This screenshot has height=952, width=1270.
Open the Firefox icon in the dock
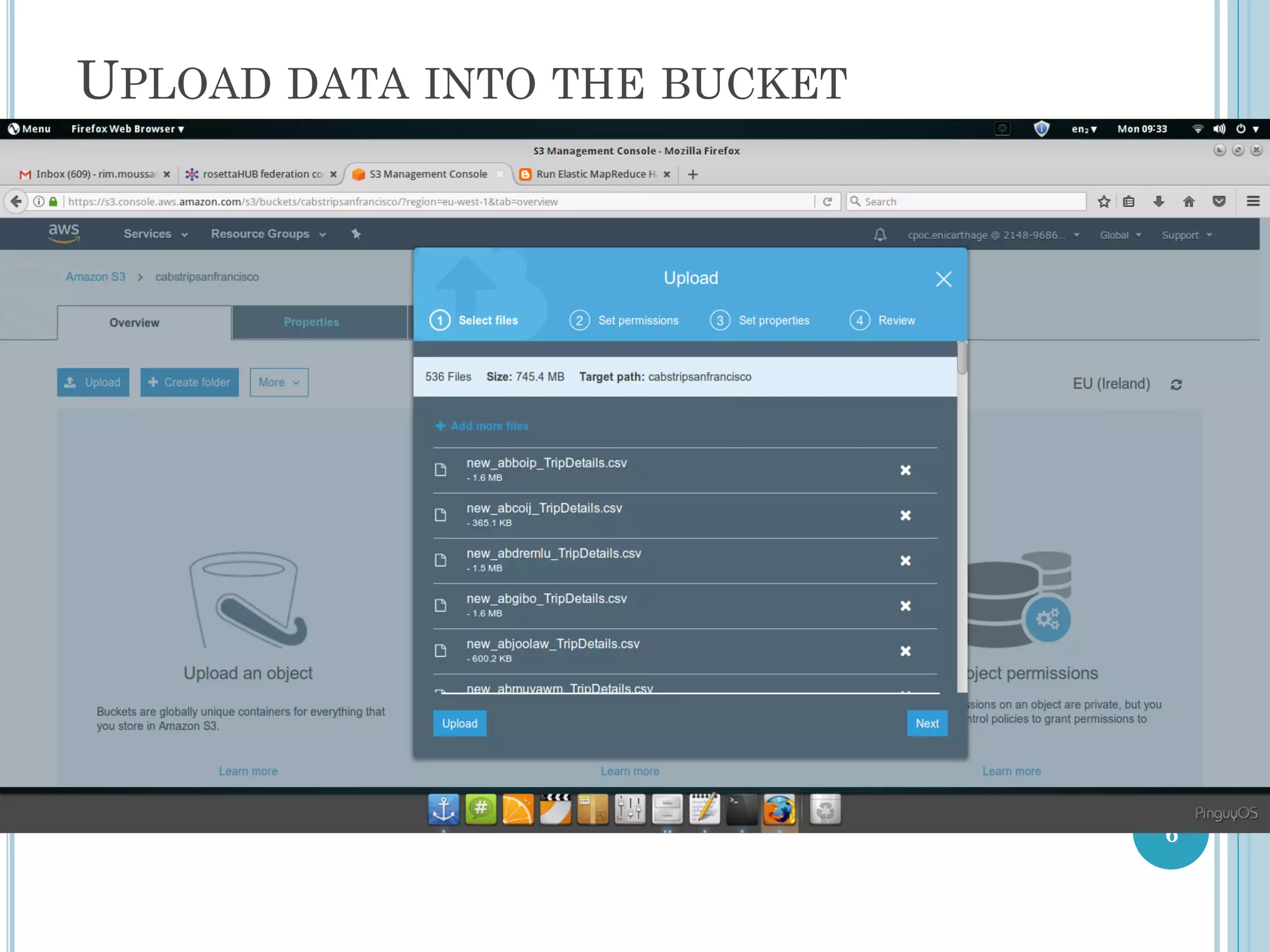point(779,809)
